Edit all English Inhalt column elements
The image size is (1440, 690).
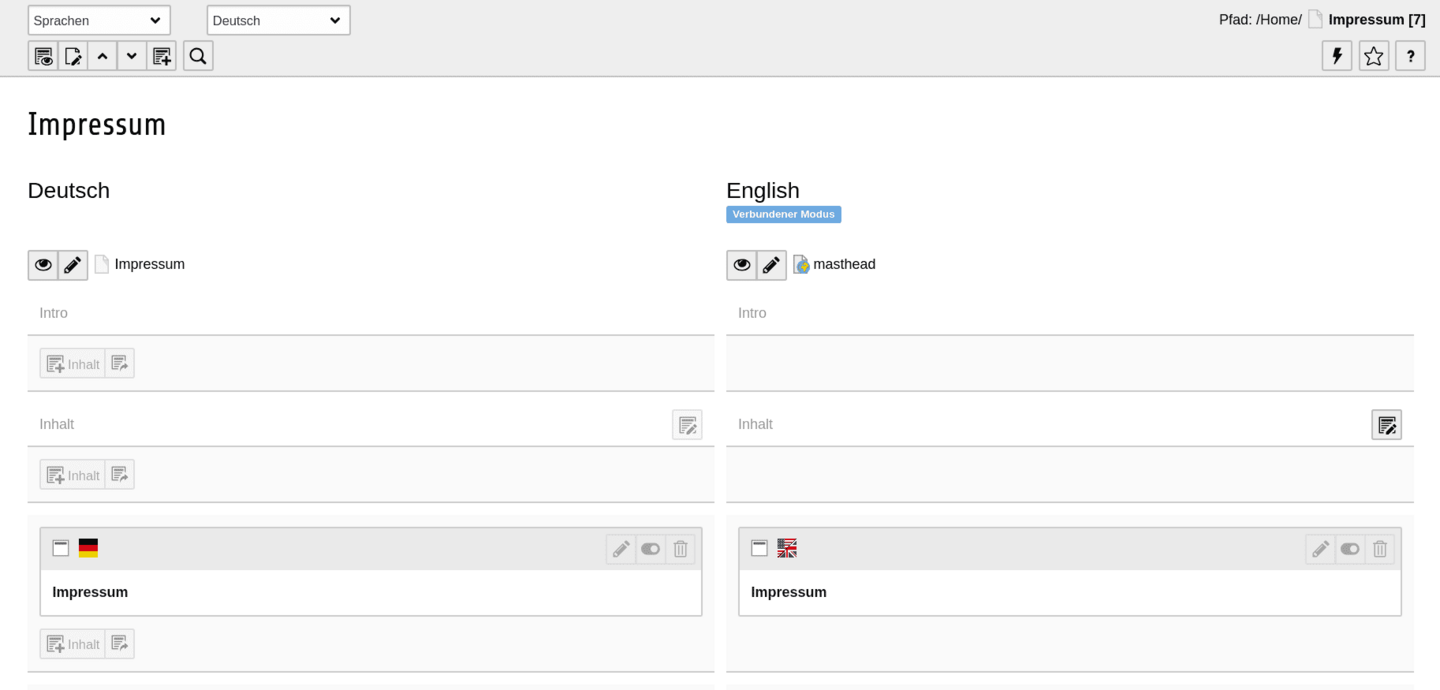[x=1387, y=425]
